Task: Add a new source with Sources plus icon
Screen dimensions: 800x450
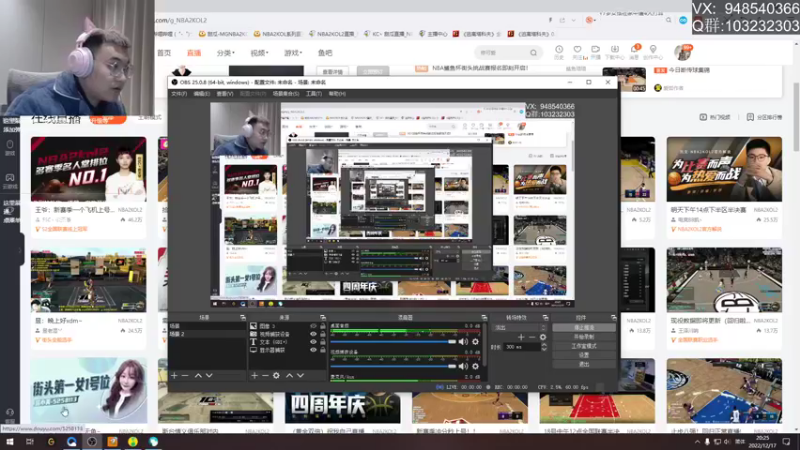Action: (254, 376)
